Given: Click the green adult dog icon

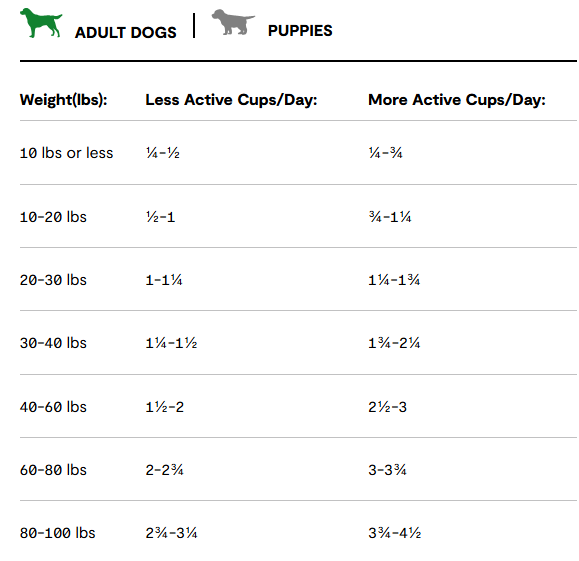Looking at the screenshot, I should 41,23.
